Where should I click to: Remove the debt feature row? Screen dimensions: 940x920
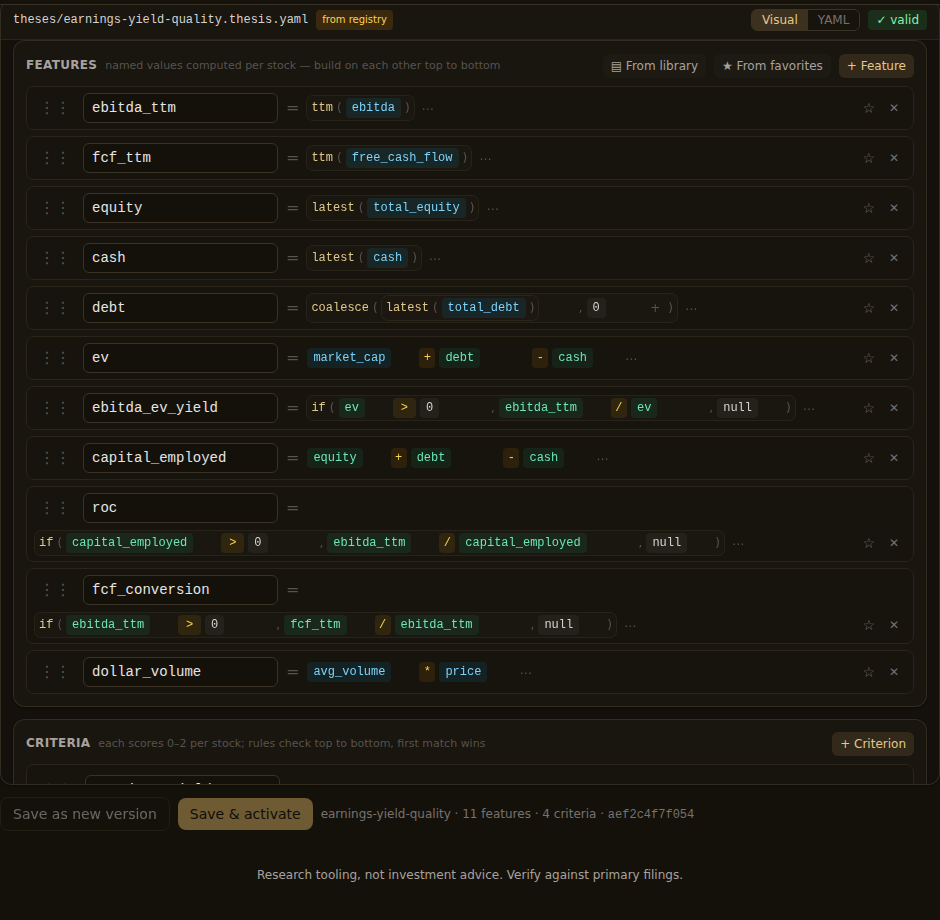[x=894, y=308]
